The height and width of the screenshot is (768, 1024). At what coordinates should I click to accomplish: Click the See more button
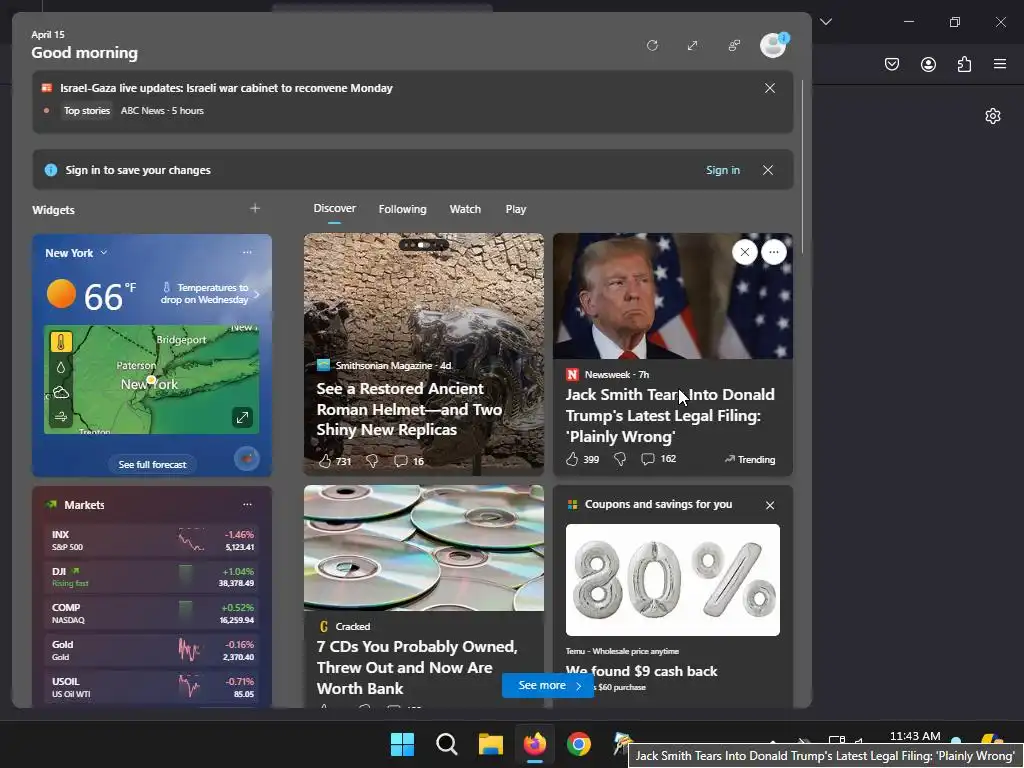548,685
